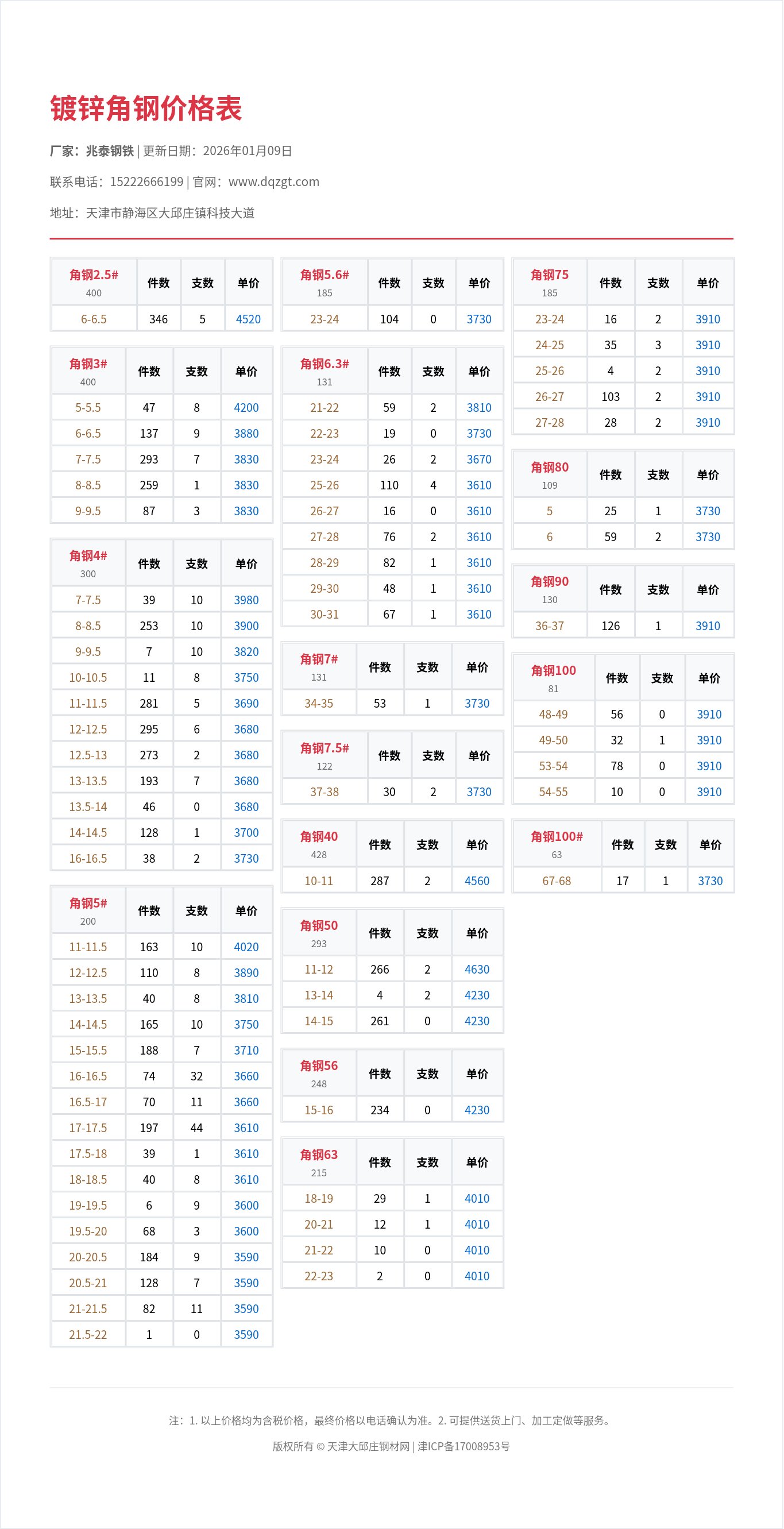Click the 13-13.5 row label in 角钢5# table
Image resolution: width=784 pixels, height=1529 pixels.
tap(88, 999)
